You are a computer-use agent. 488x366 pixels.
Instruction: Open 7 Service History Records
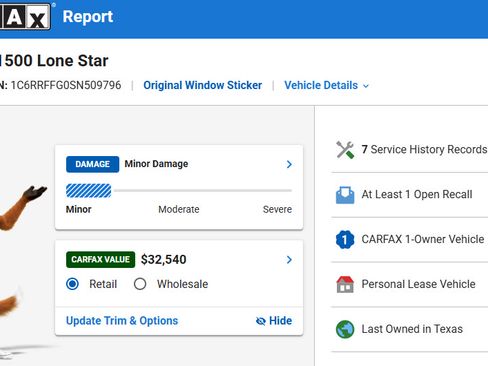click(x=424, y=149)
